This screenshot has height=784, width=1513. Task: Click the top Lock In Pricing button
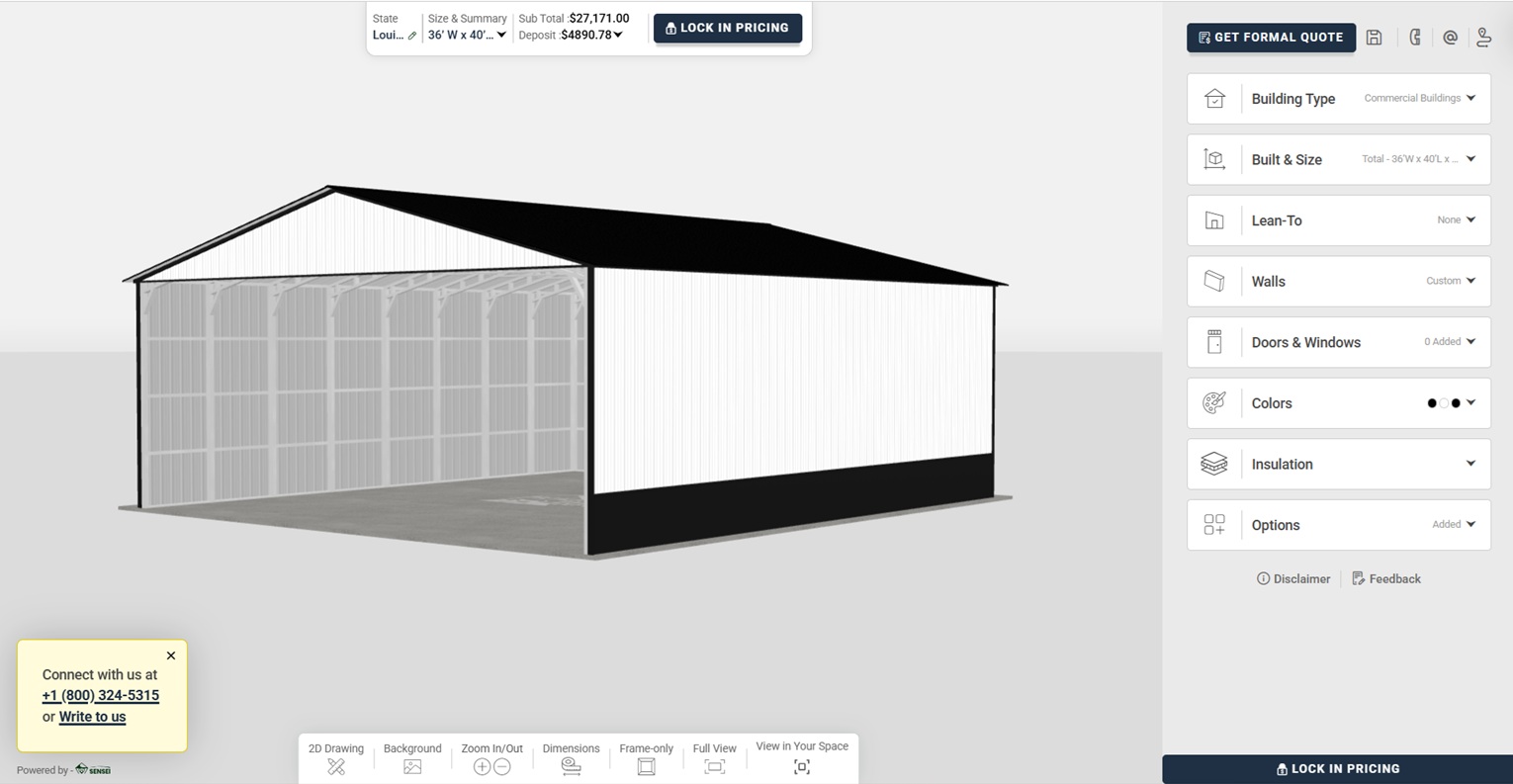[x=728, y=28]
